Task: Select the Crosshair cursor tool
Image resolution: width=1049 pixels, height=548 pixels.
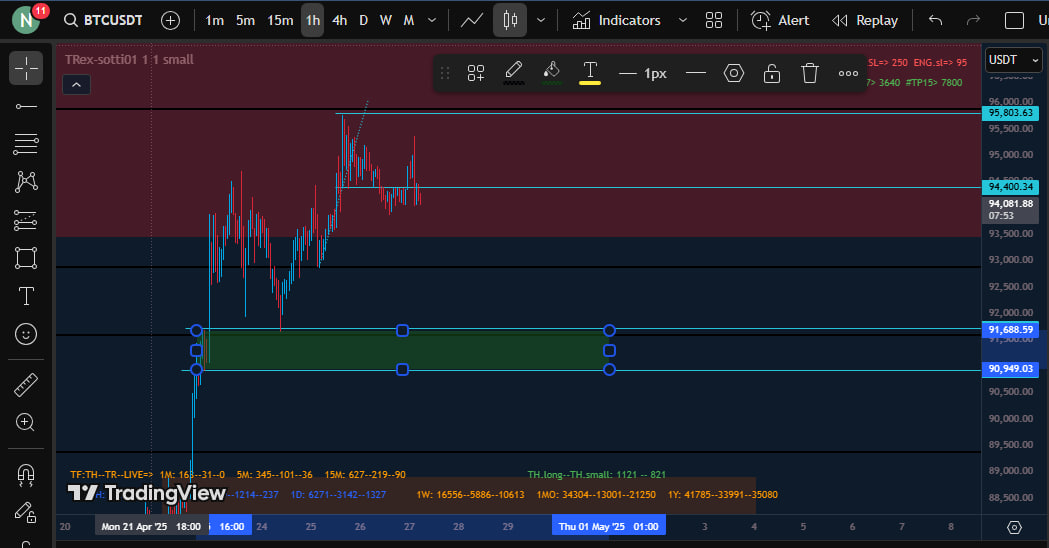Action: tap(26, 68)
